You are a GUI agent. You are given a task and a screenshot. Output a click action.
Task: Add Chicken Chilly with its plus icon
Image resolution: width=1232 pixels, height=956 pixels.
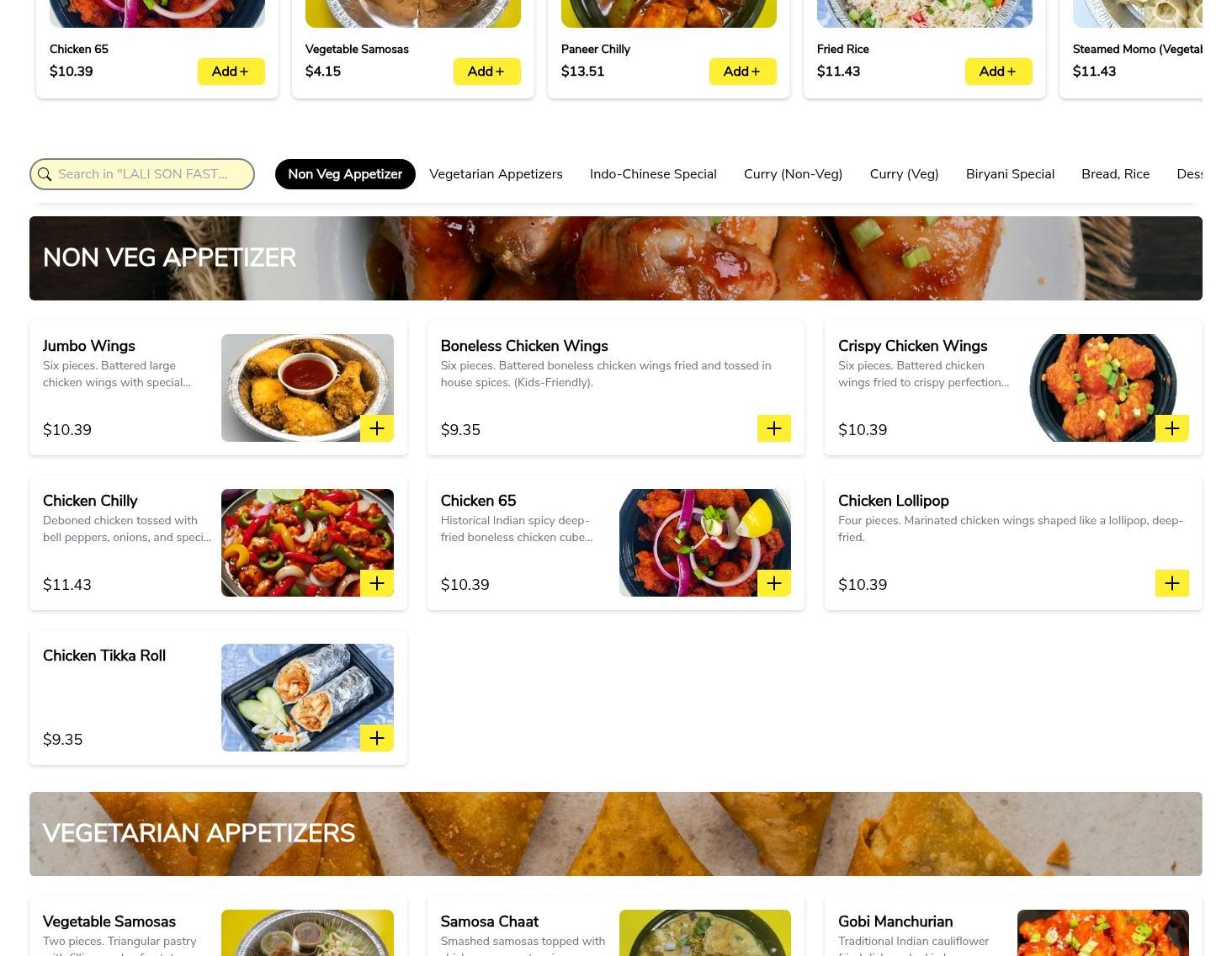(377, 583)
